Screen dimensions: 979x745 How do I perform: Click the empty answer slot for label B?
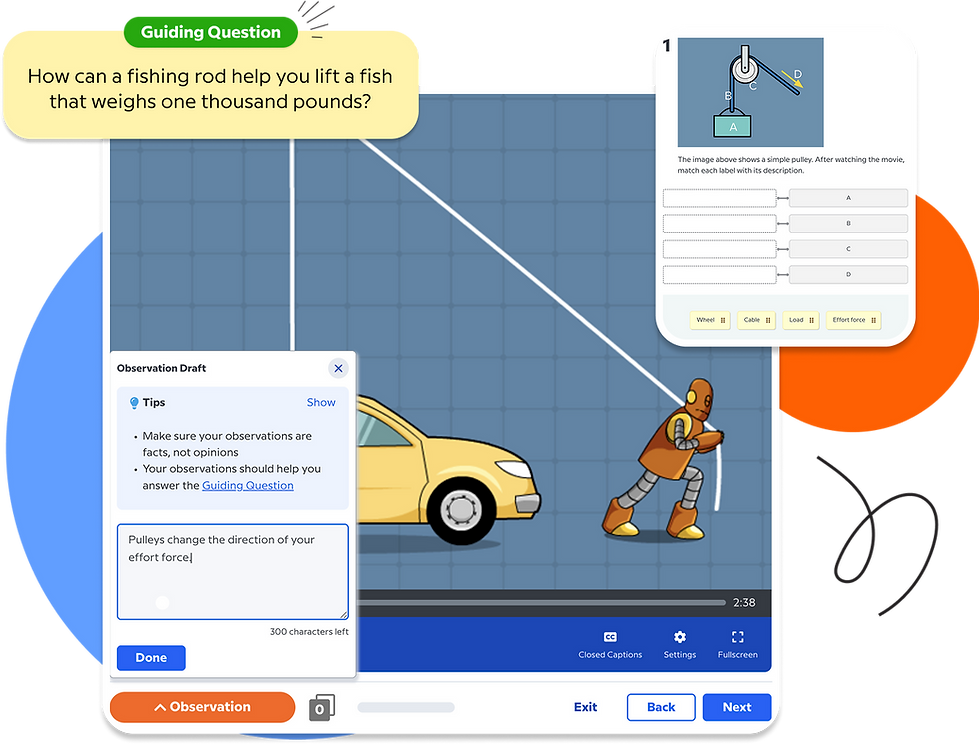point(719,224)
